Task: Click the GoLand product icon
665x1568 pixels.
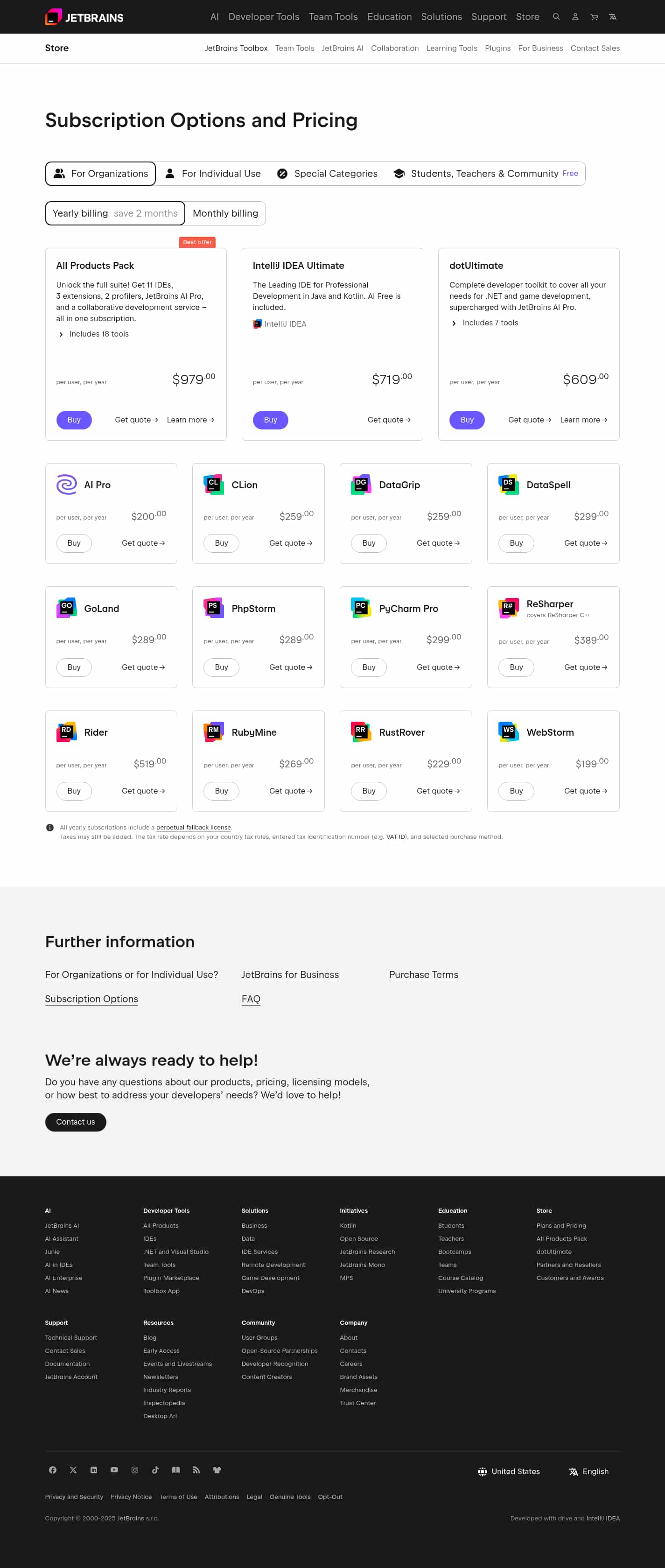Action: pos(66,608)
